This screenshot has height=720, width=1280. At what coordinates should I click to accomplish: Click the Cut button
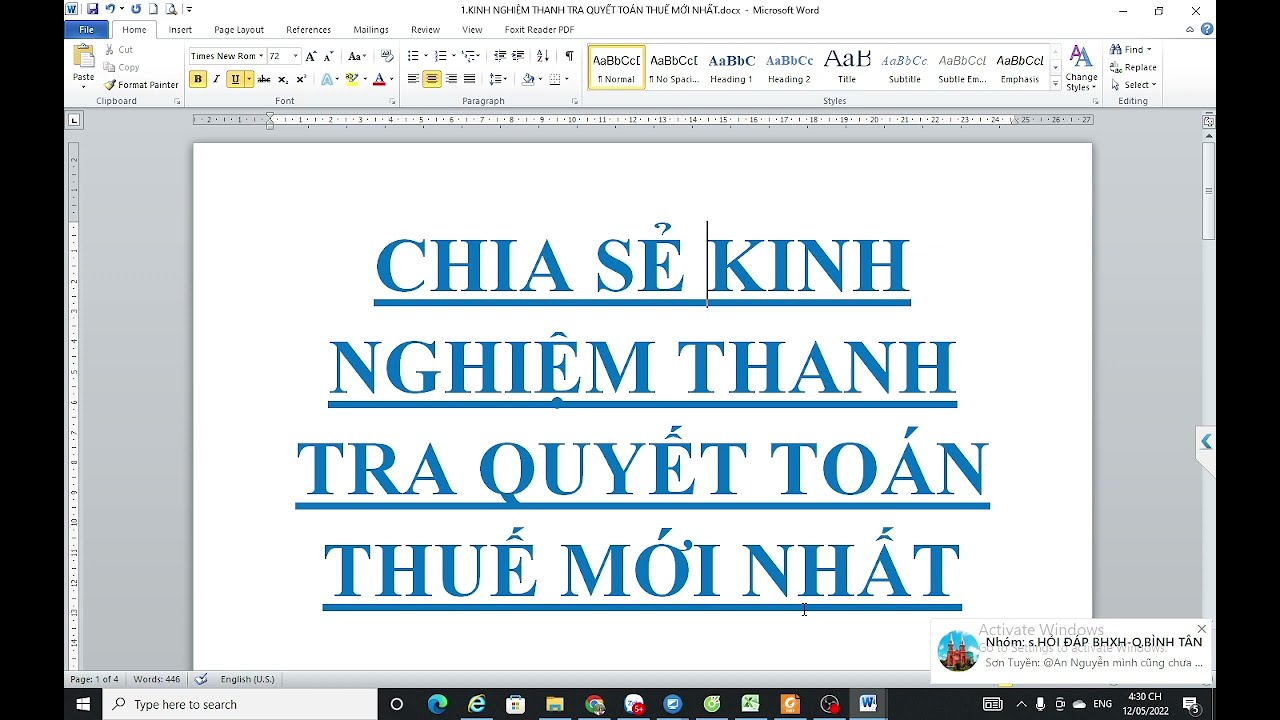119,49
